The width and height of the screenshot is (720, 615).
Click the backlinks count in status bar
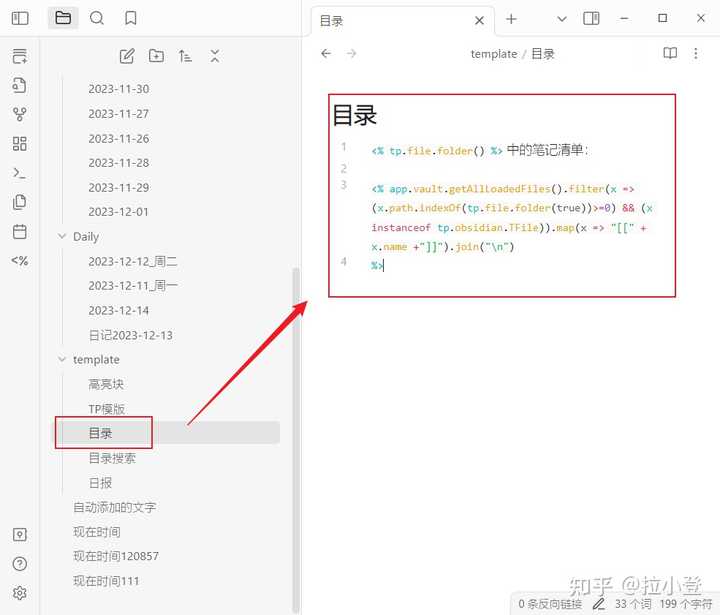point(549,603)
